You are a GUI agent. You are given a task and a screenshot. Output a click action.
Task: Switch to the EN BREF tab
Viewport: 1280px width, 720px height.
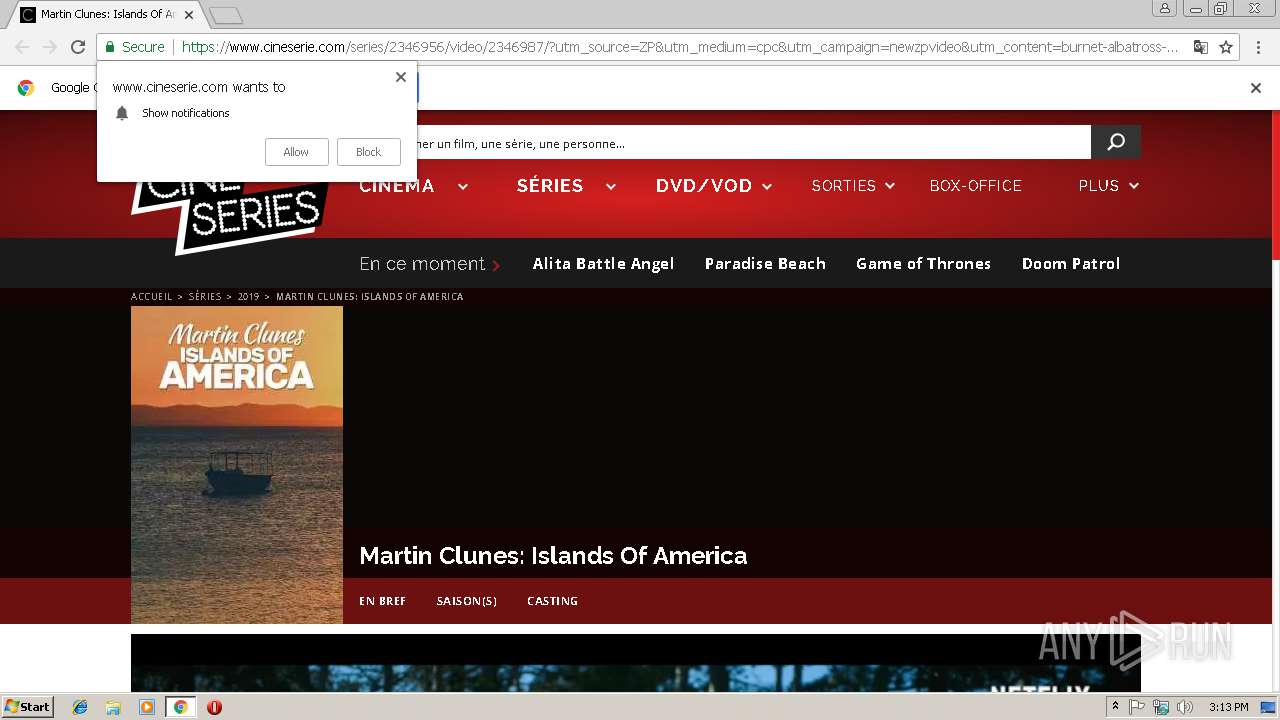click(x=382, y=601)
